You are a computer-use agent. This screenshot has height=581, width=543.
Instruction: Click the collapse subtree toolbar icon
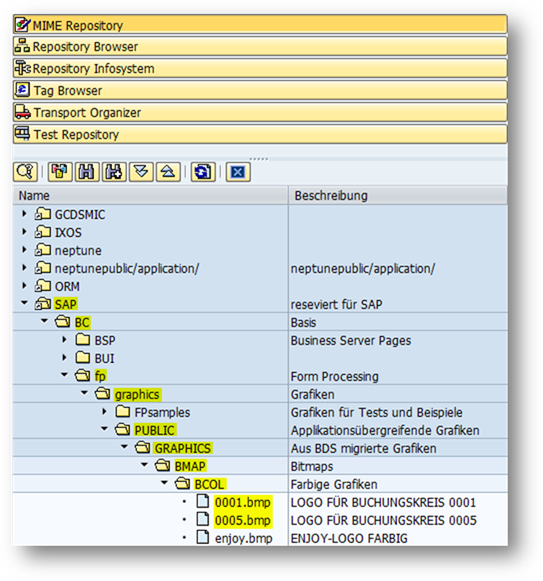[x=168, y=172]
